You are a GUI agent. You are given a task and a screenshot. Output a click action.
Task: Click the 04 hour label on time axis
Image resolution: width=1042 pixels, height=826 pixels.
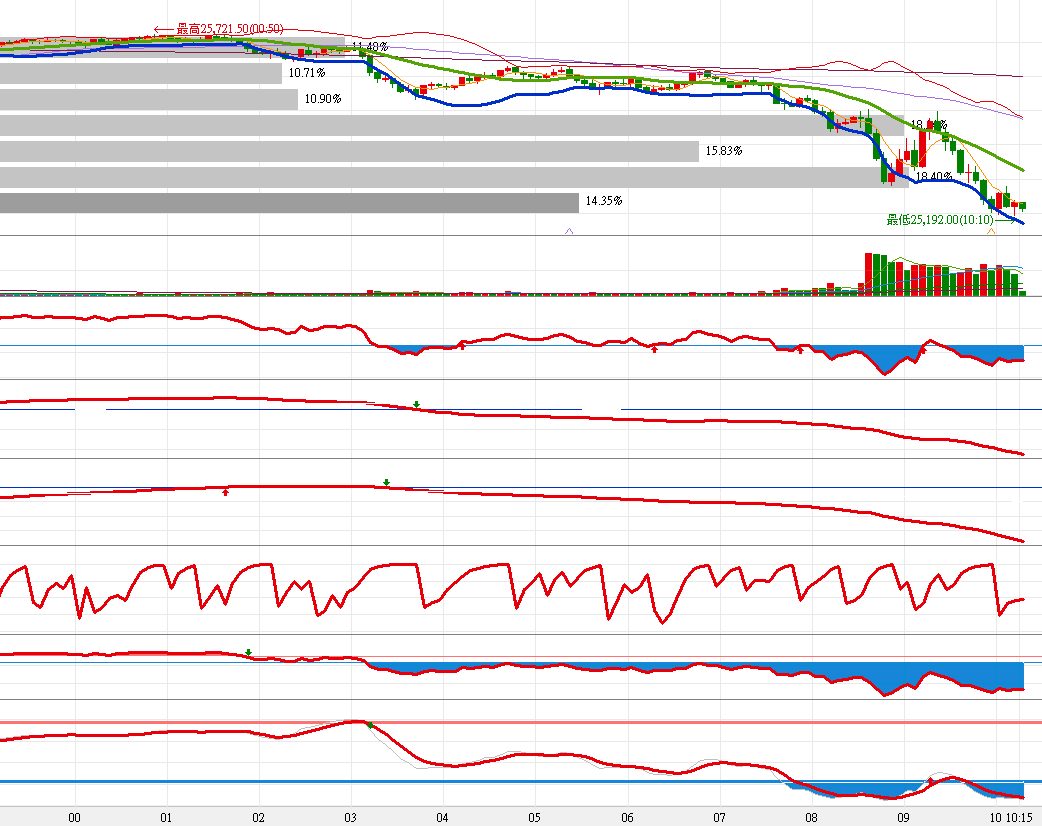(x=443, y=818)
